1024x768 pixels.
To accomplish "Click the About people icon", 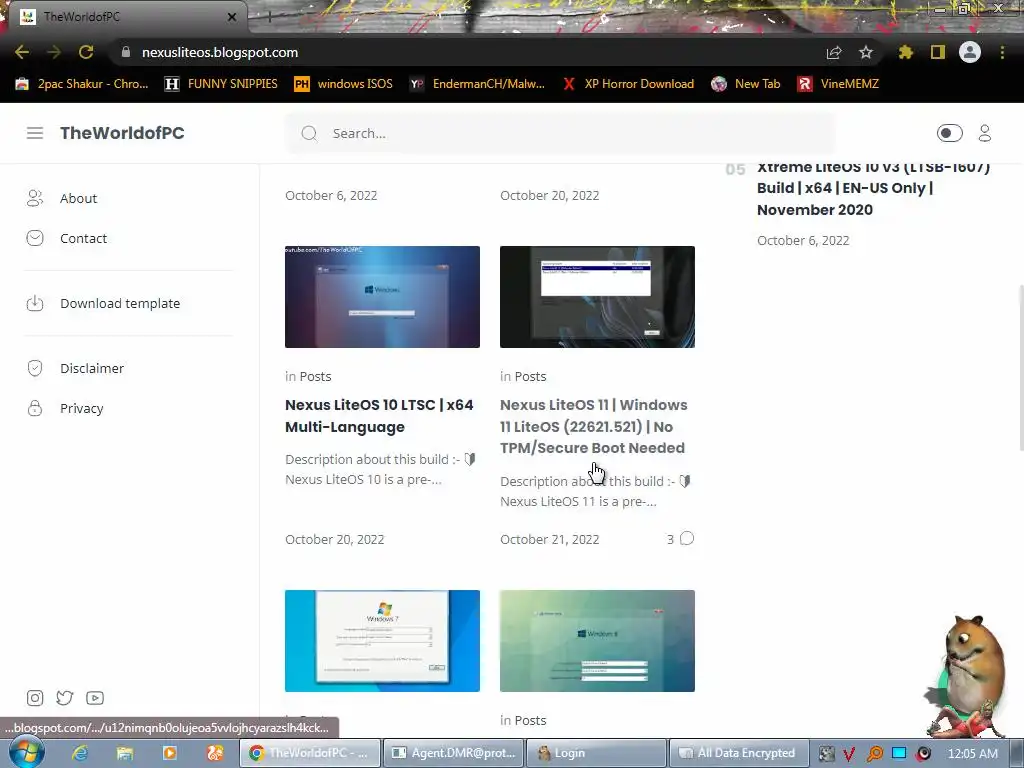I will [35, 198].
